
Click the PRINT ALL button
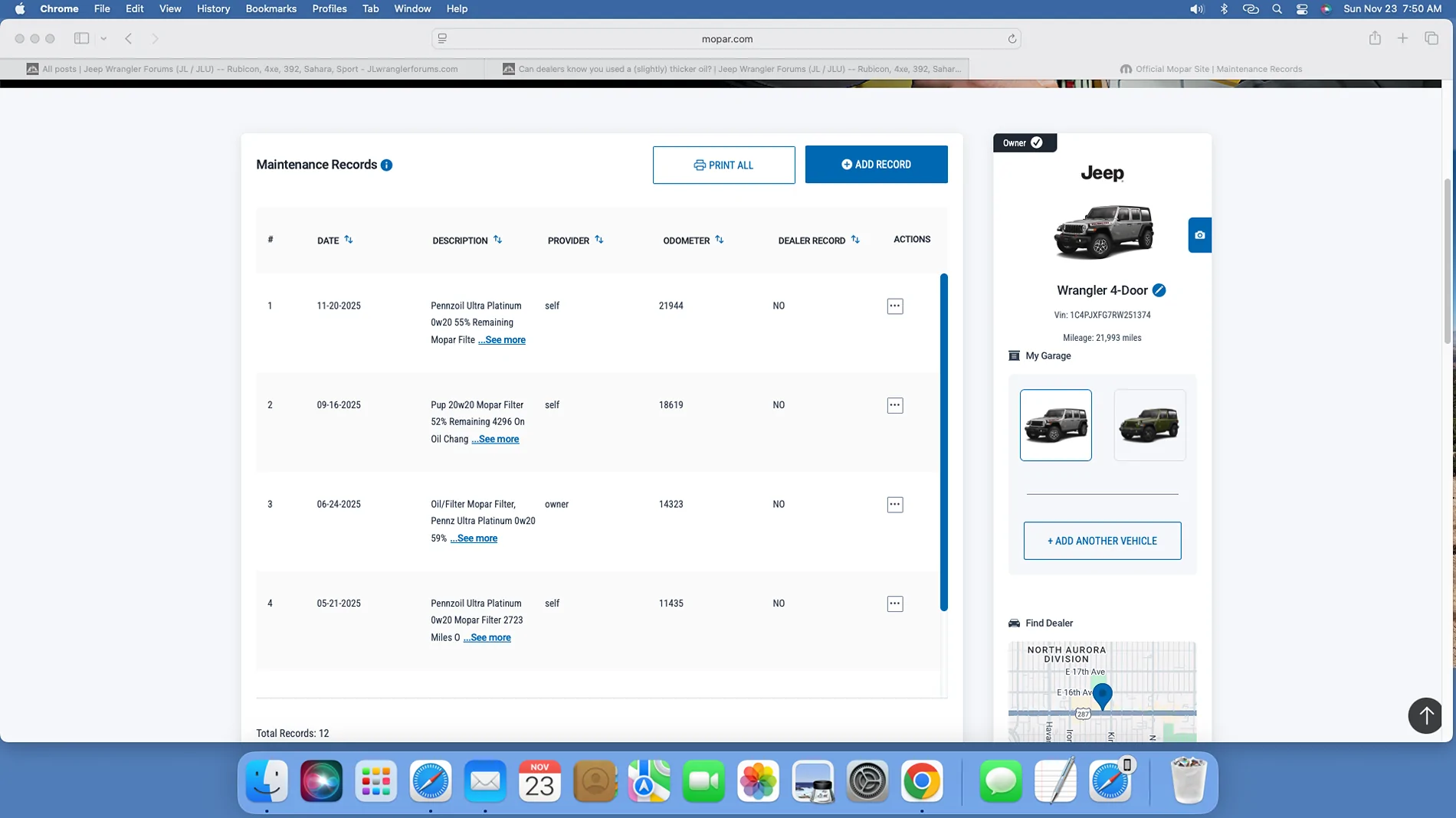(723, 165)
